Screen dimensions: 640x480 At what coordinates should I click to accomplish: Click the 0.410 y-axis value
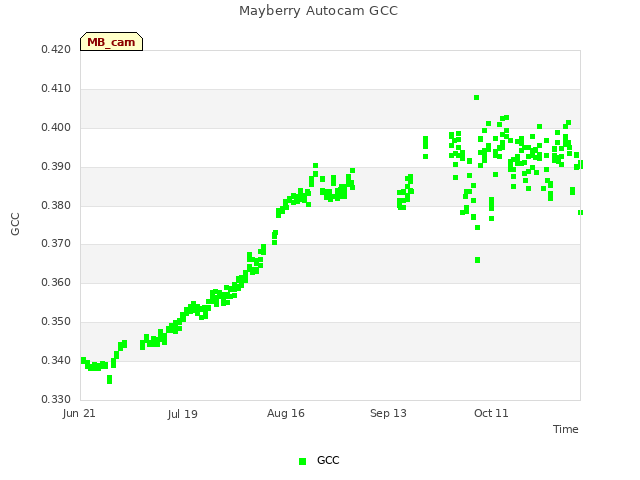coord(56,89)
